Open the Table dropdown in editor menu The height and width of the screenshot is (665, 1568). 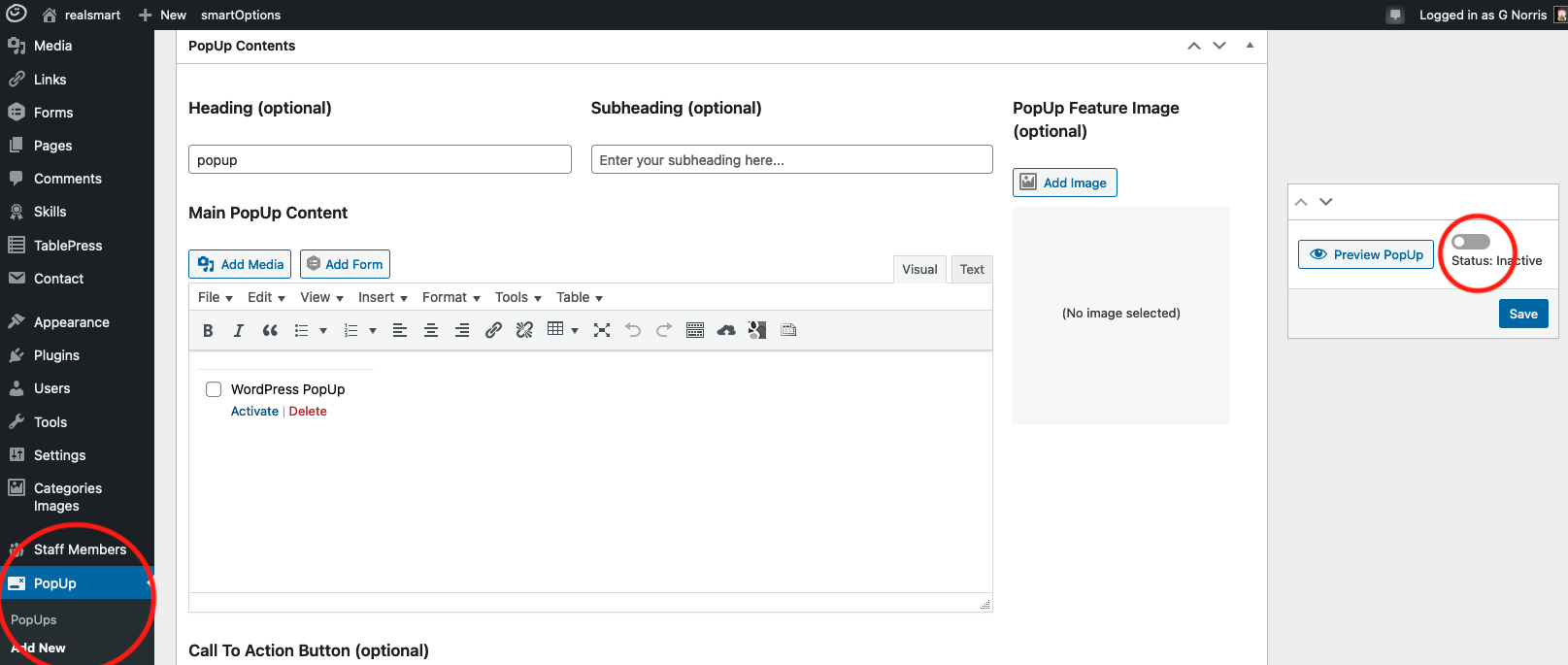[x=579, y=298]
